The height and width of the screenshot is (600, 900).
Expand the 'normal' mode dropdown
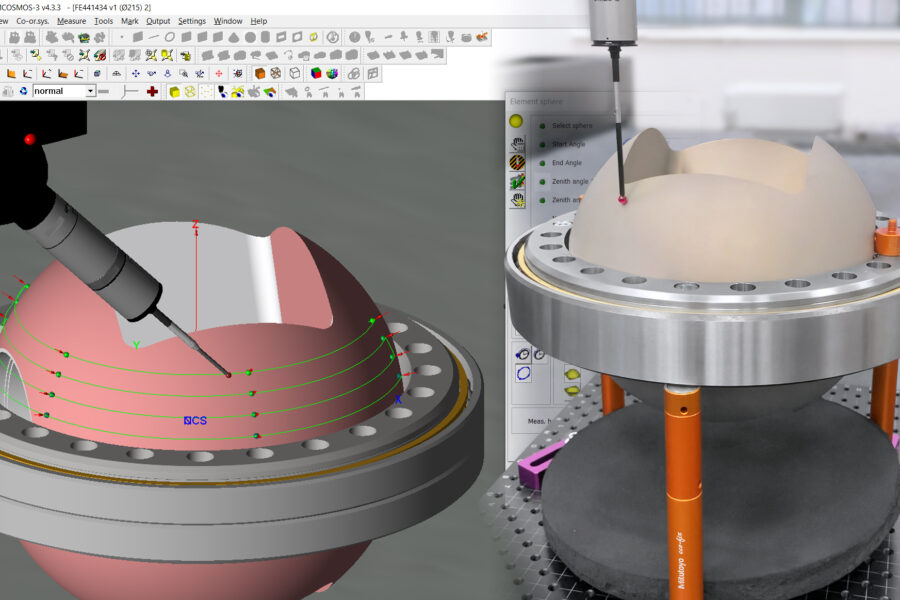(x=90, y=91)
